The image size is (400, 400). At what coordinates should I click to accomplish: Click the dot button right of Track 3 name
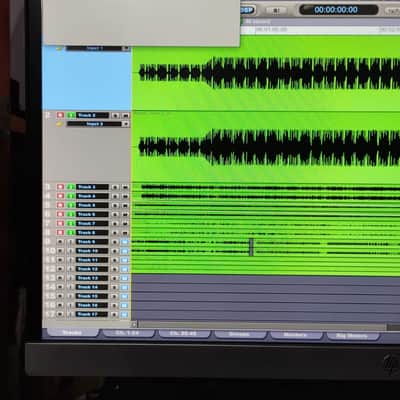pyautogui.click(x=115, y=187)
